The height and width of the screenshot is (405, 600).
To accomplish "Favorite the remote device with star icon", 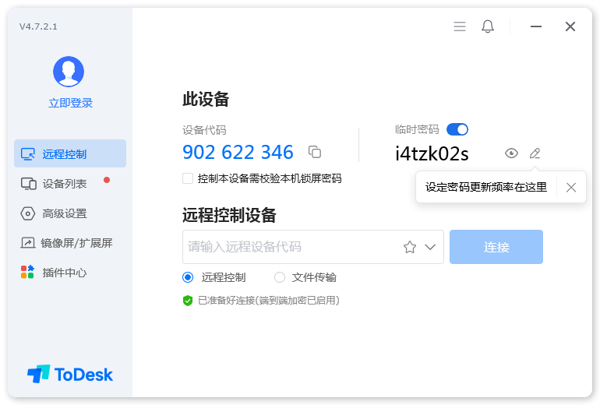I will 409,247.
